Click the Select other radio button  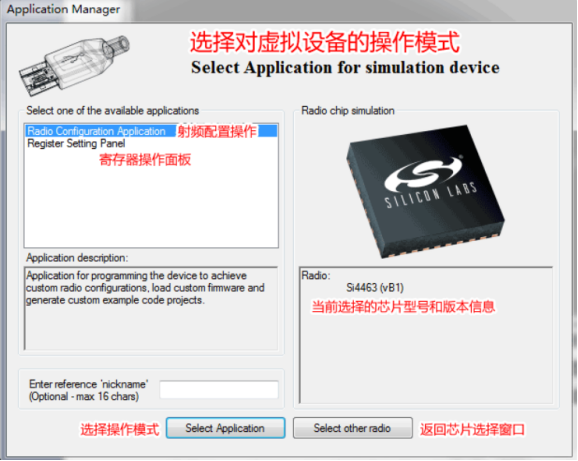(x=352, y=428)
